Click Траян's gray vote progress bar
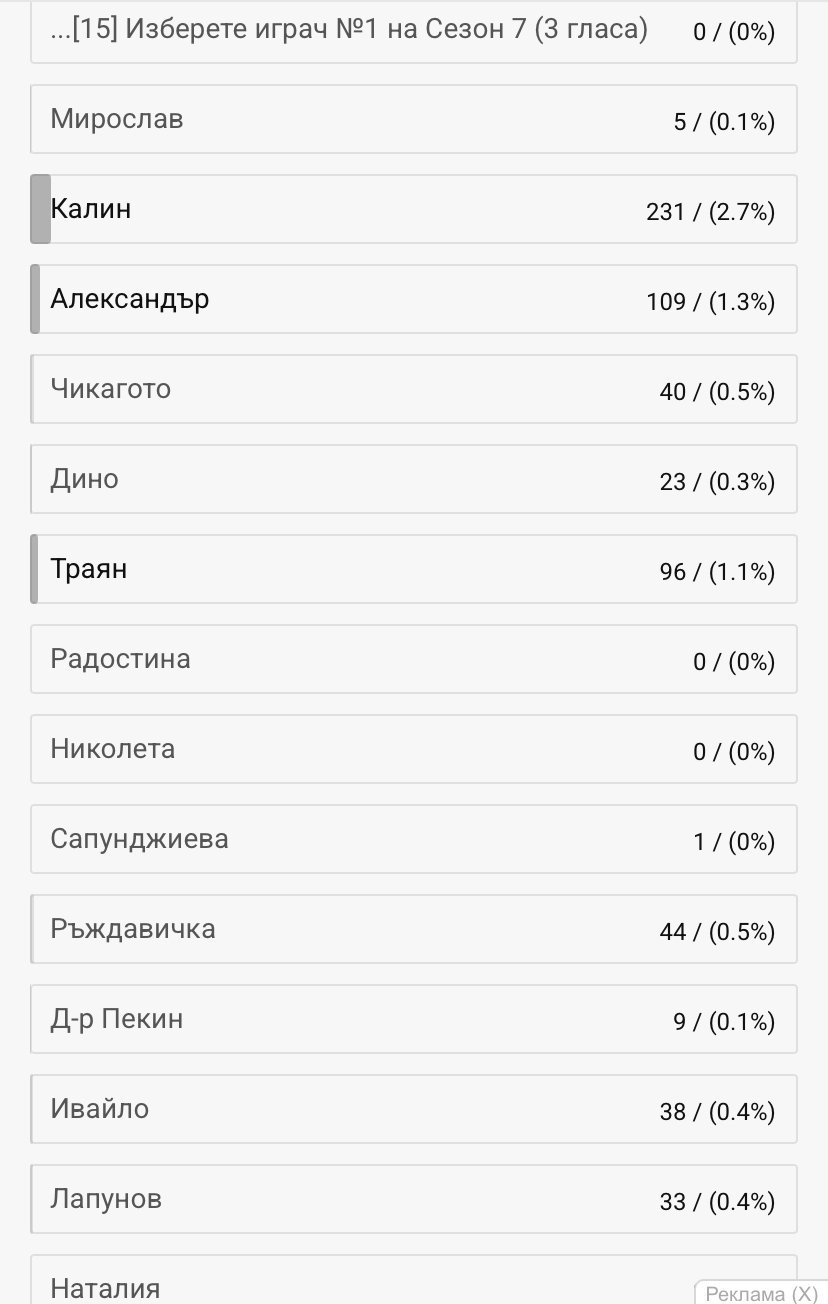Screen dimensions: 828x1304 [x=34, y=569]
